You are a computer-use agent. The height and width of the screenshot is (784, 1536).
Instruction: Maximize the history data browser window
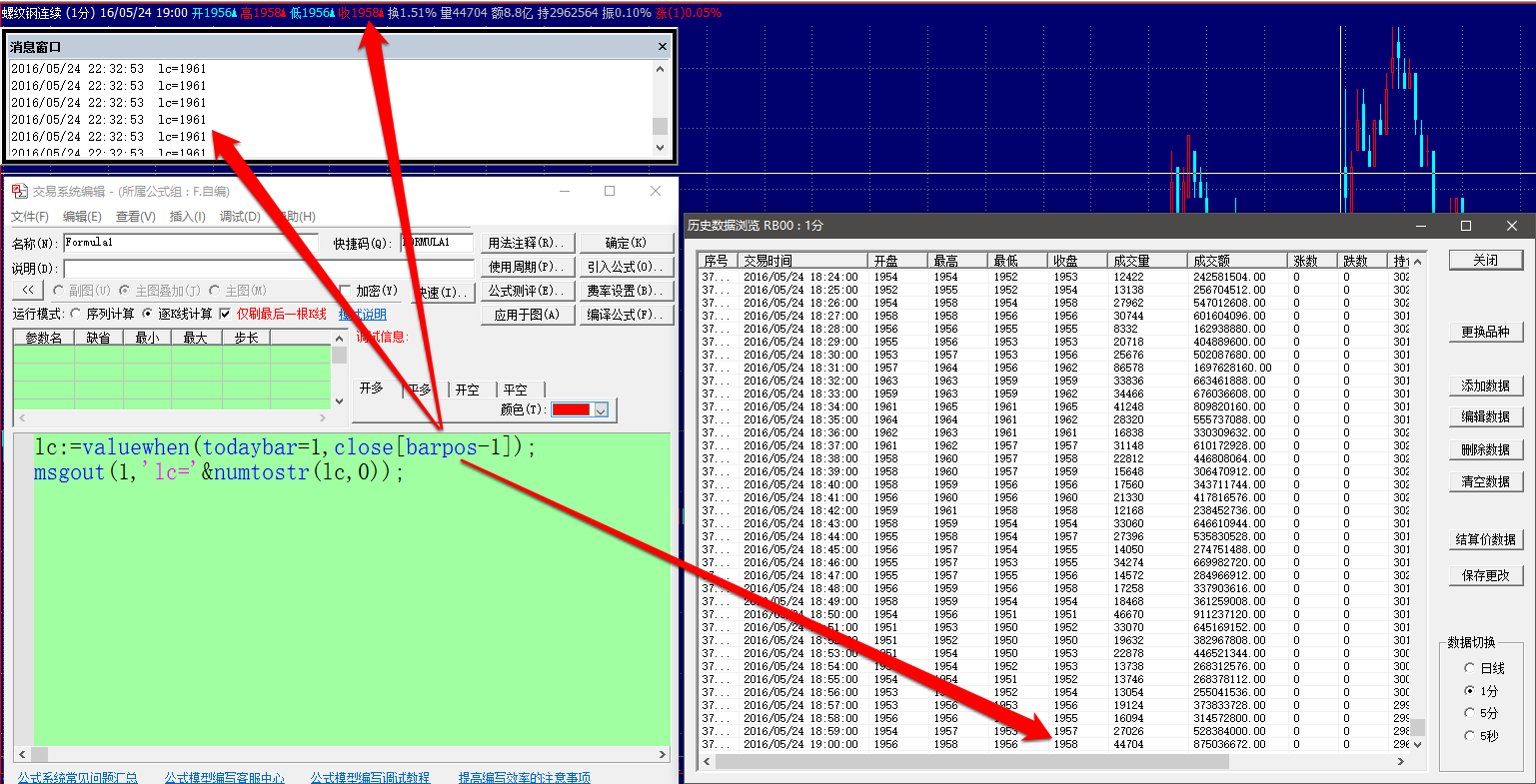click(1466, 226)
